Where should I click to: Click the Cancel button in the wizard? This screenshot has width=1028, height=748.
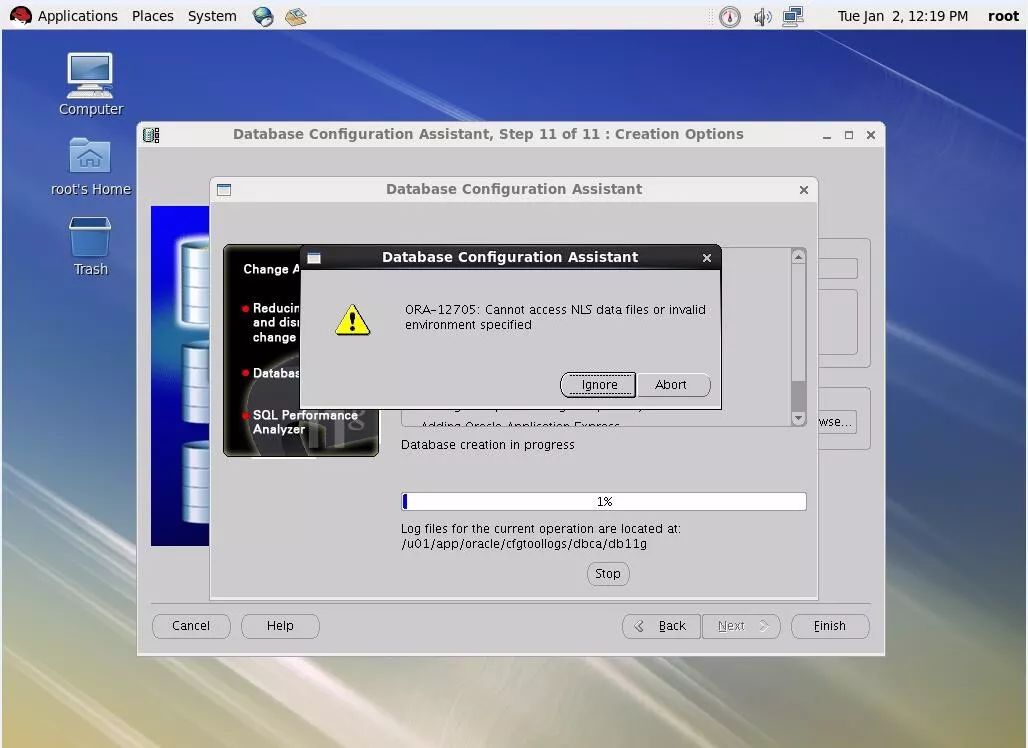[191, 626]
